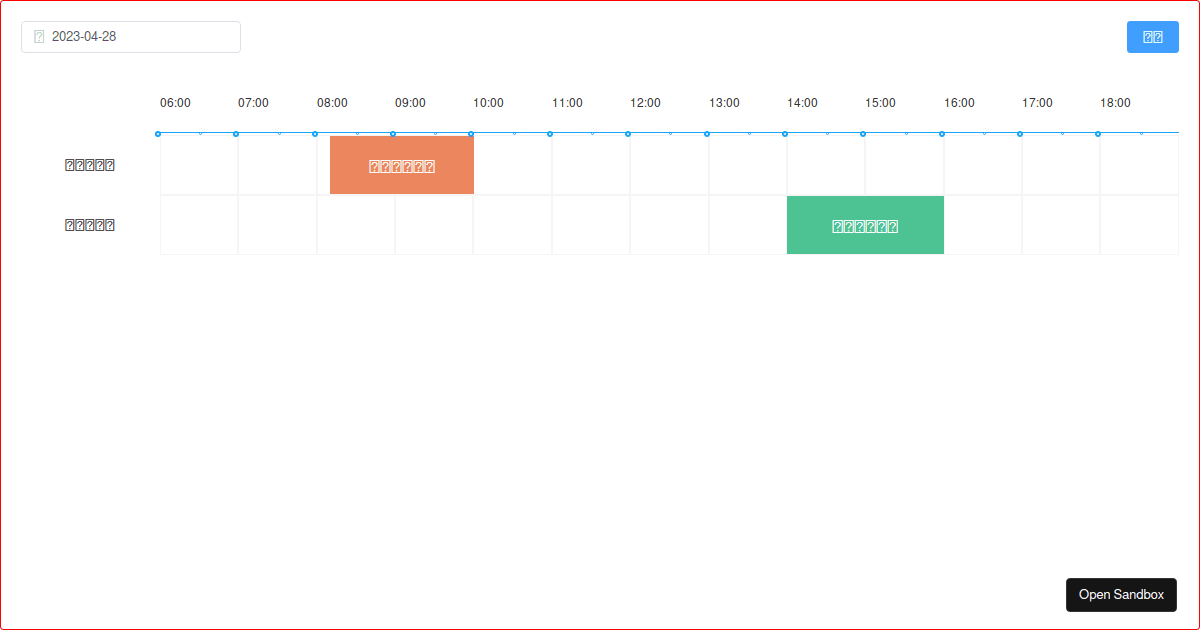Click the timeline marker at 15:00

[864, 132]
